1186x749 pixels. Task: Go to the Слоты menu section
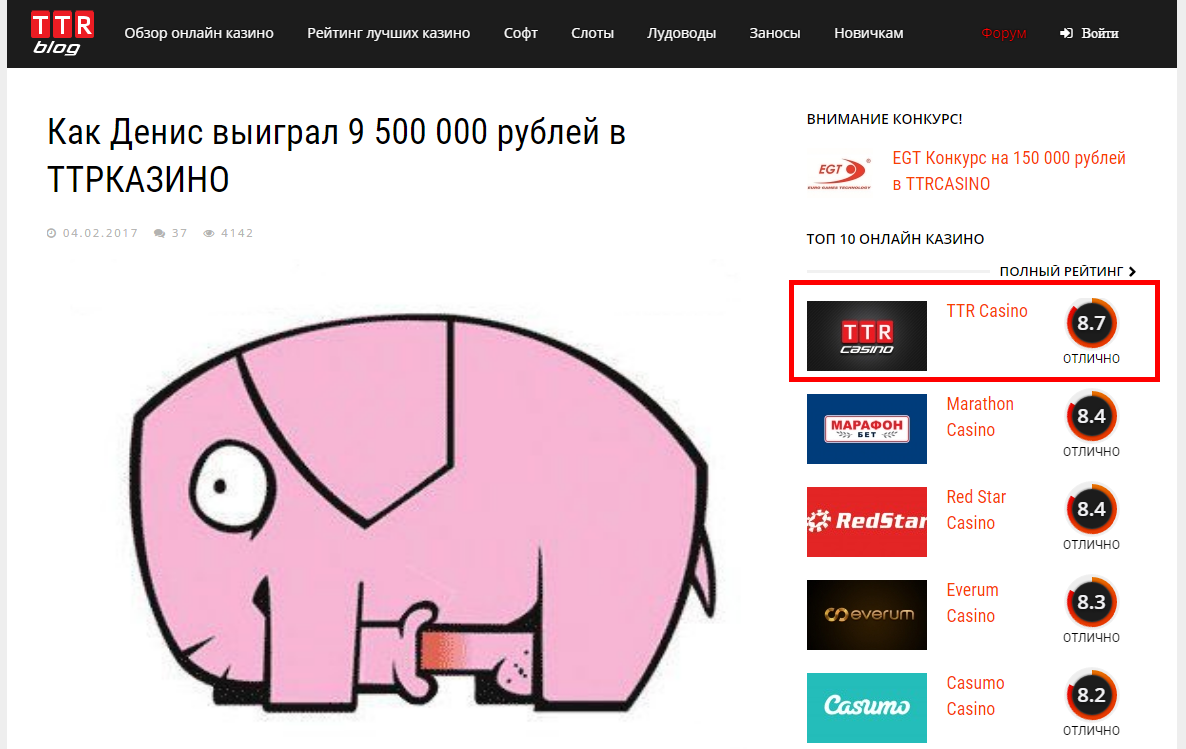pos(592,33)
